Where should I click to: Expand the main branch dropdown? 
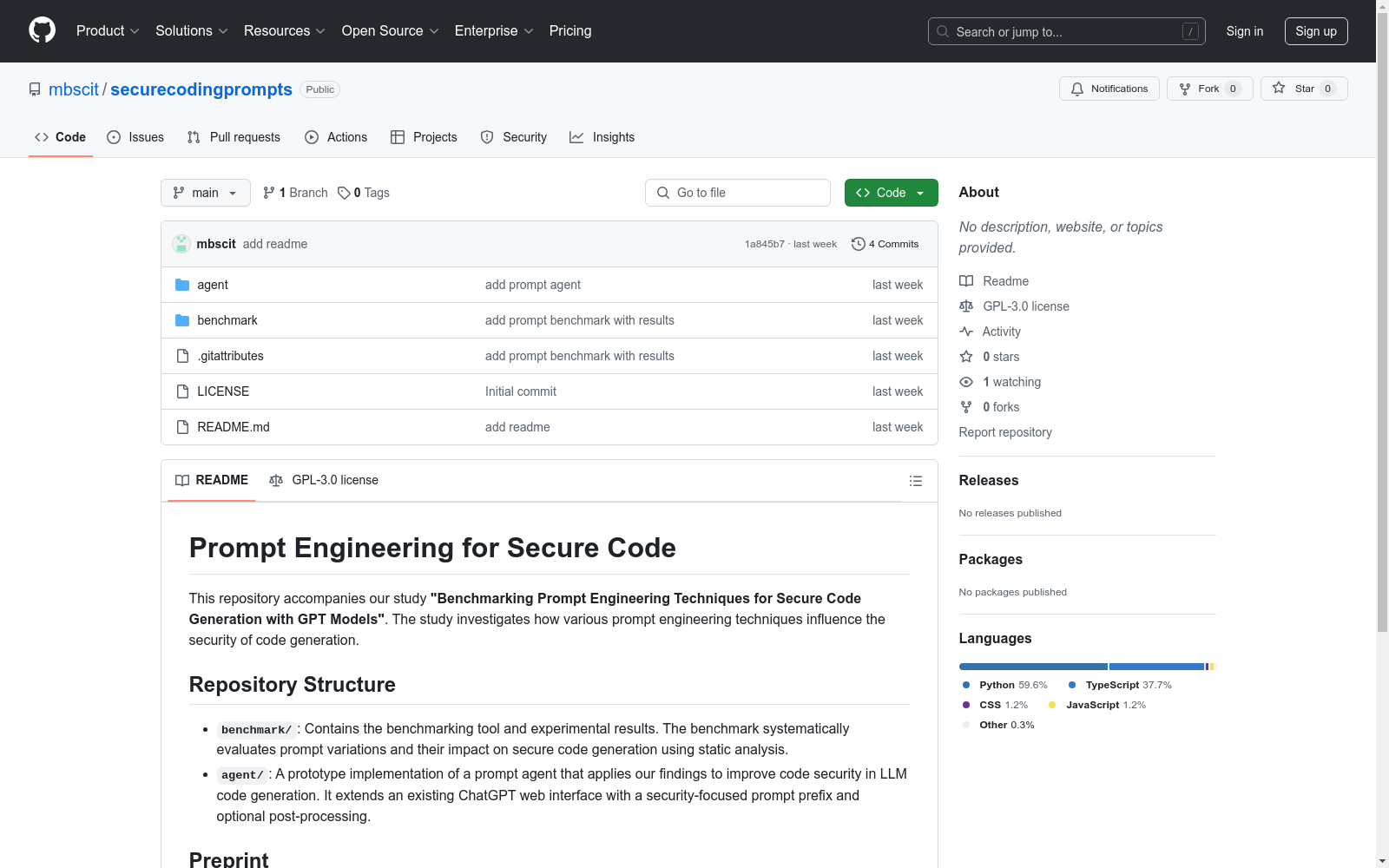click(205, 193)
